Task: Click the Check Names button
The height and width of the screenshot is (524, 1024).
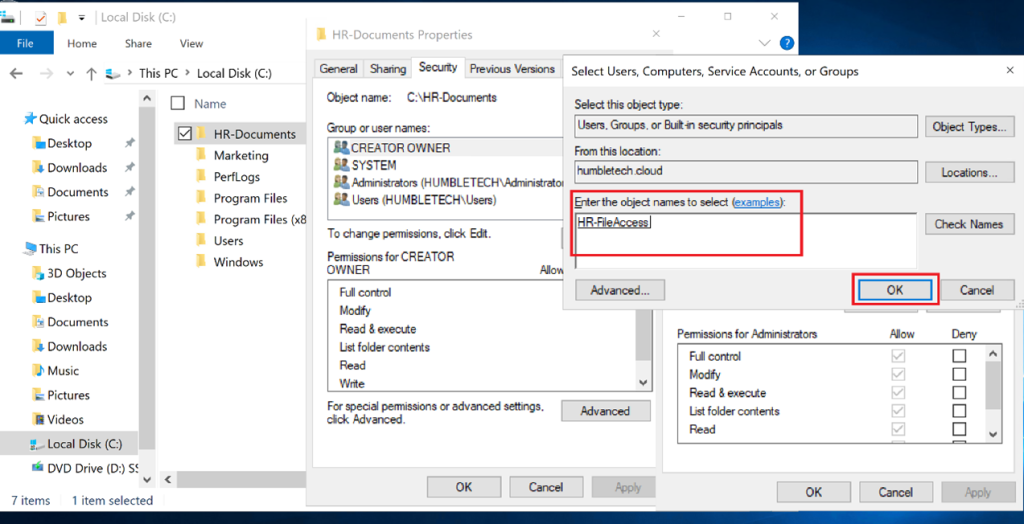Action: point(968,224)
